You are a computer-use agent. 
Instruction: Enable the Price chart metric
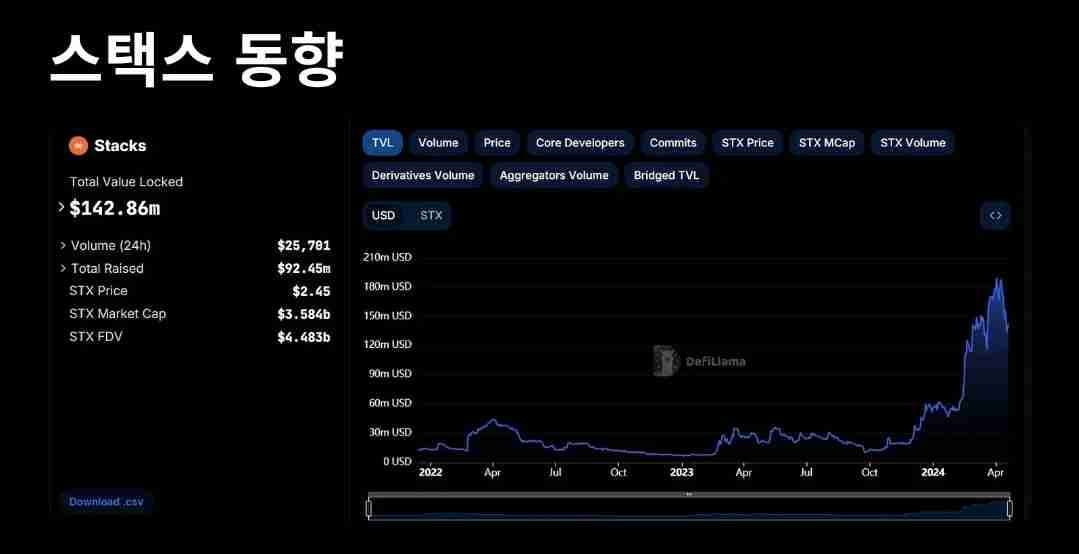(x=497, y=143)
